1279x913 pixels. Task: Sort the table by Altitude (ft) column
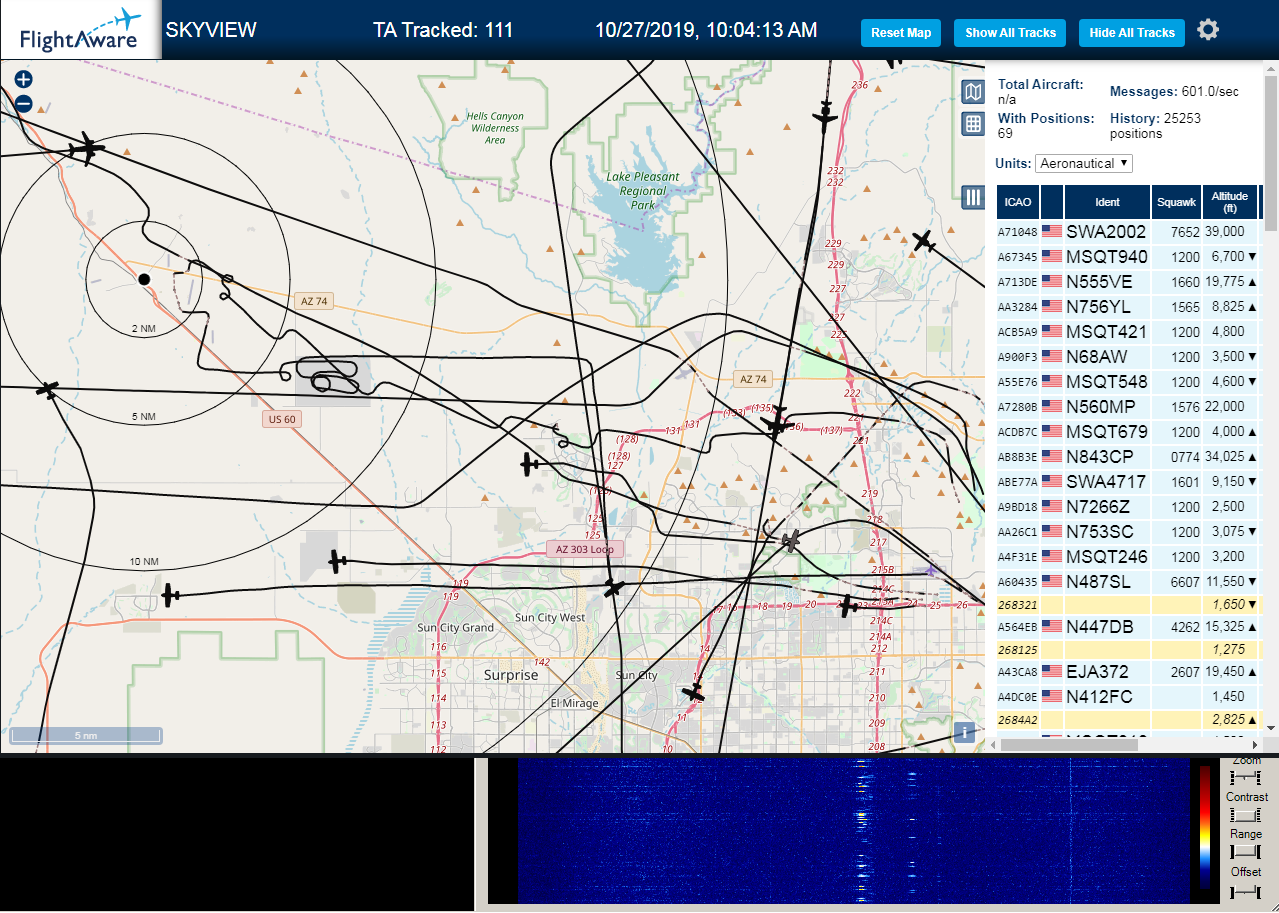(x=1230, y=202)
